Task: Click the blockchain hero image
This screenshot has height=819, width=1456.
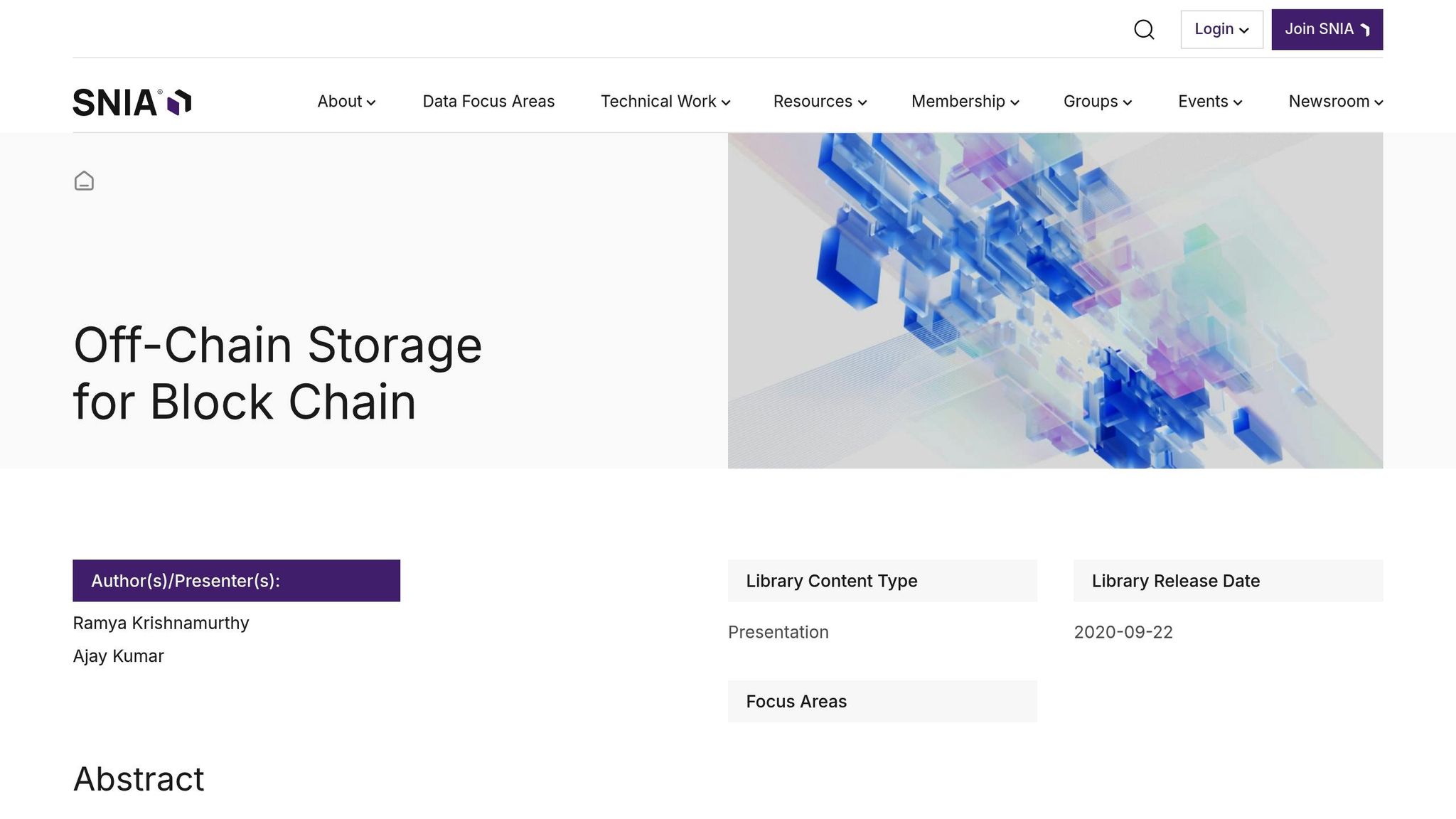Action: (1055, 301)
